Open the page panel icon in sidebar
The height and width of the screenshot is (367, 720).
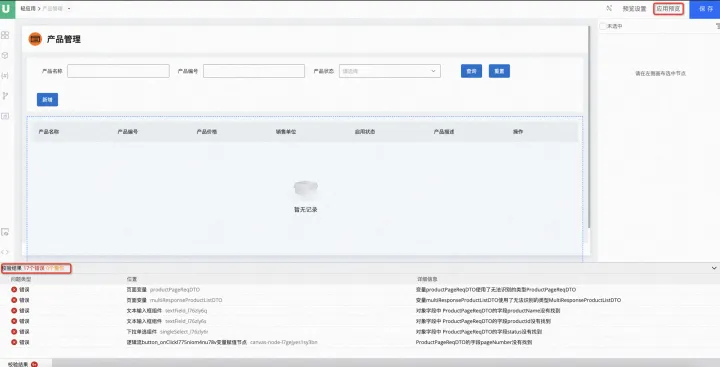[5, 116]
